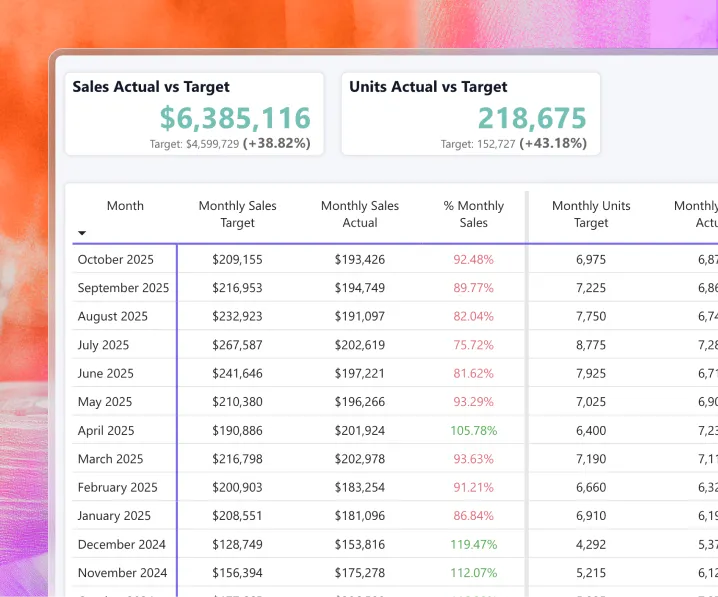This screenshot has width=718, height=597.
Task: Click March 2025 sales actual $202,978
Action: click(360, 459)
